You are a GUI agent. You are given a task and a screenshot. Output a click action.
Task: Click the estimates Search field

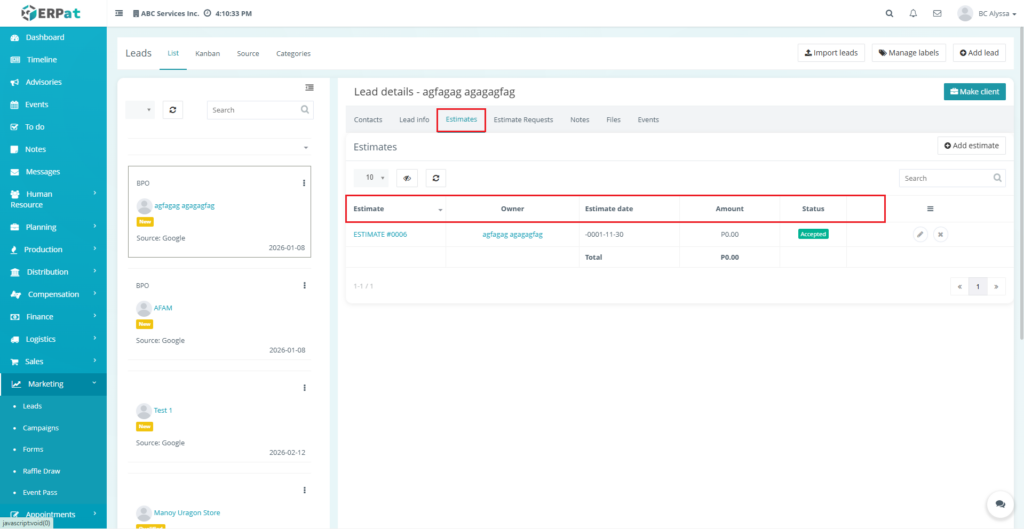tap(945, 178)
